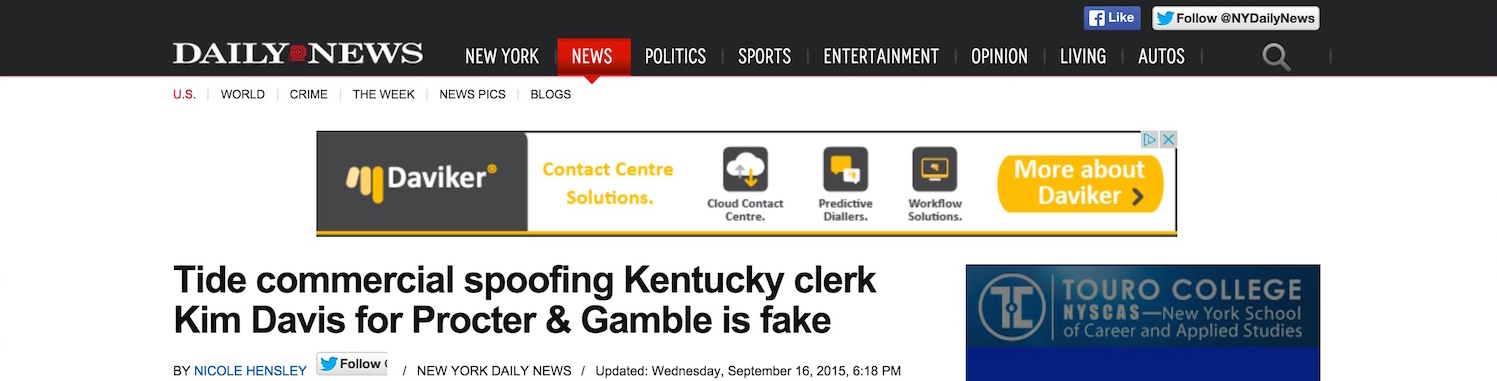
Task: Open the search magnifier icon
Action: 1277,57
